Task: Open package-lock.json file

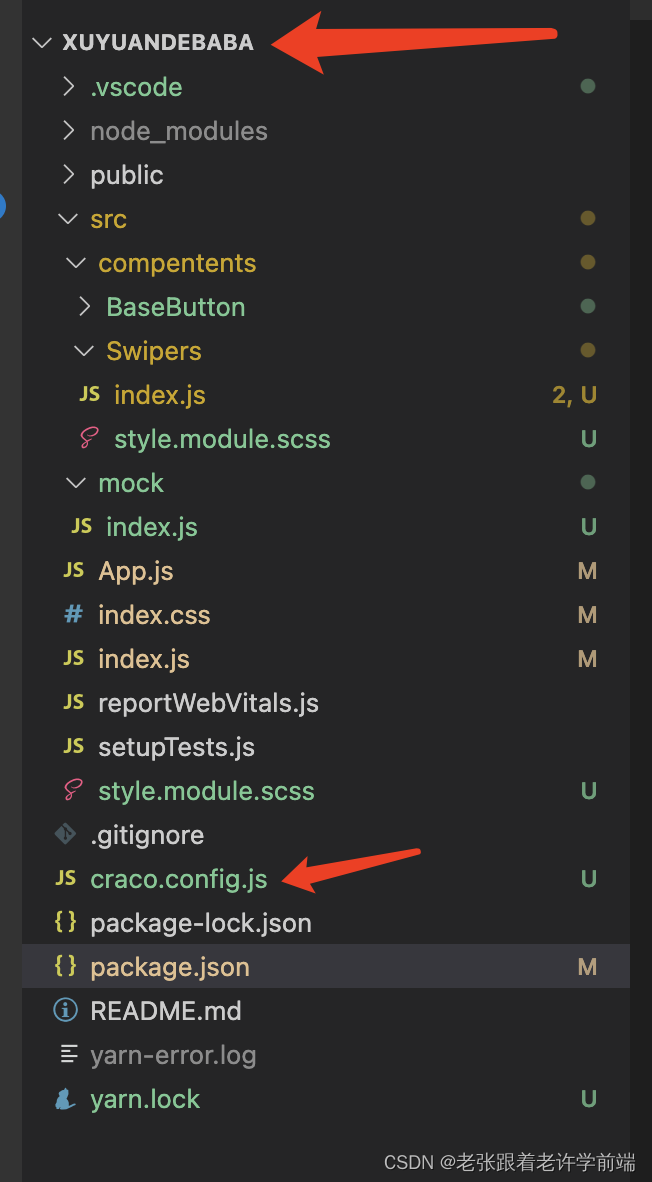Action: (x=200, y=922)
